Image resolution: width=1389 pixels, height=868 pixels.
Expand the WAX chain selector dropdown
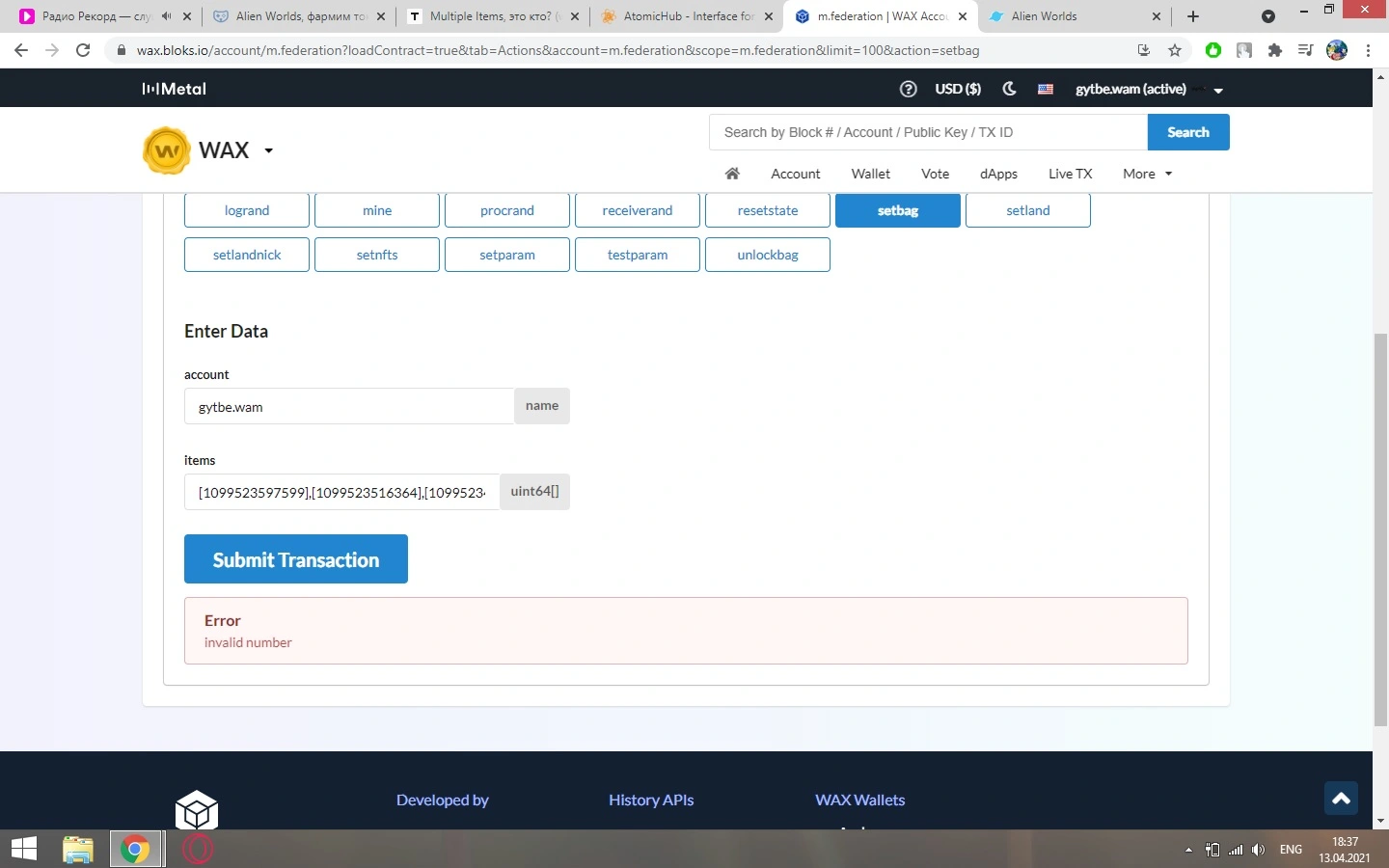click(269, 150)
